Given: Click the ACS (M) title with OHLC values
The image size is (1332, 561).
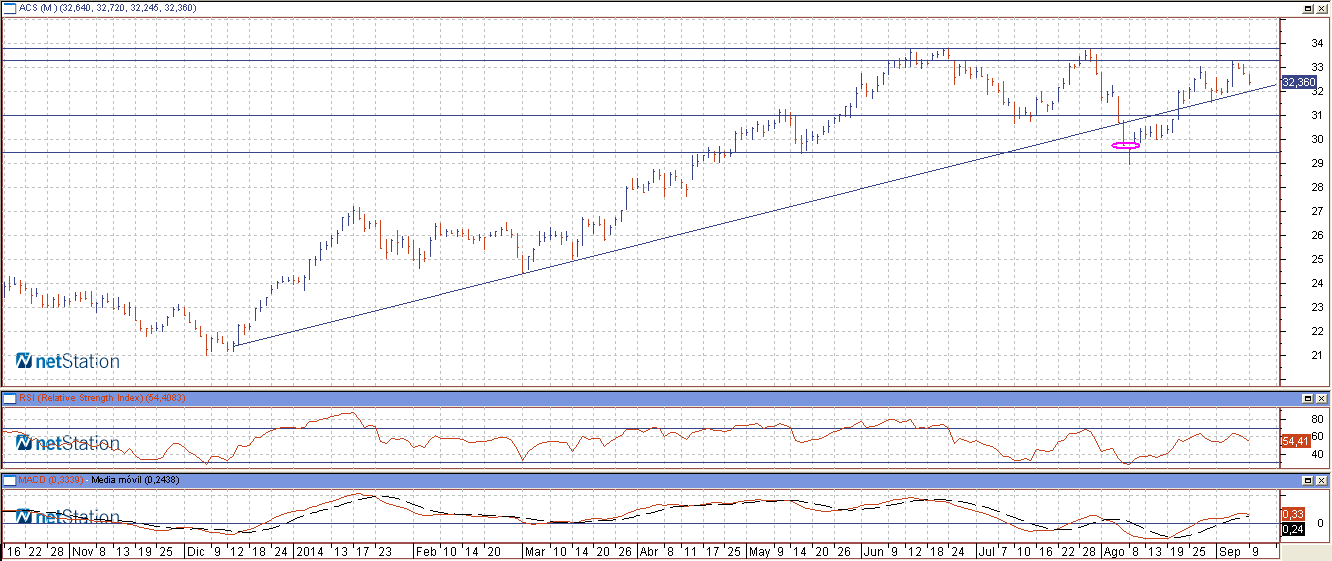Looking at the screenshot, I should [x=108, y=7].
